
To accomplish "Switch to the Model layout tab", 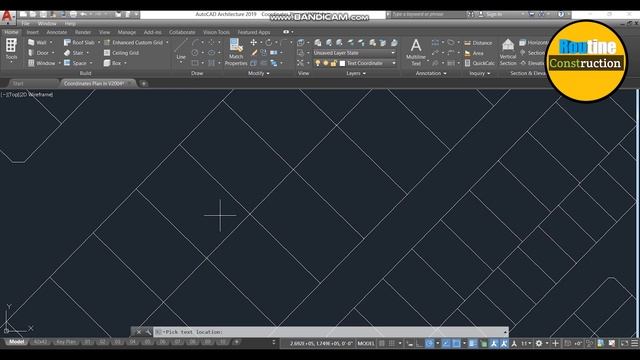I will point(16,342).
